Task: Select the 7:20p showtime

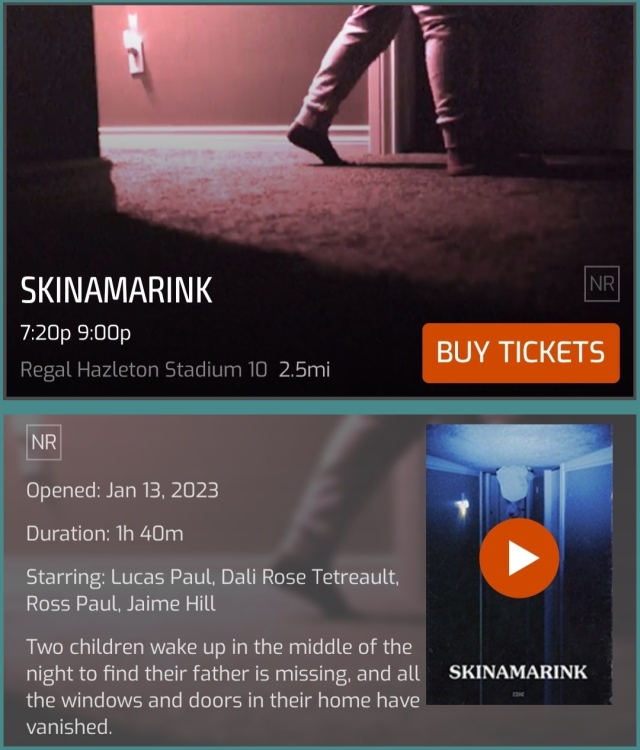Action: 45,332
